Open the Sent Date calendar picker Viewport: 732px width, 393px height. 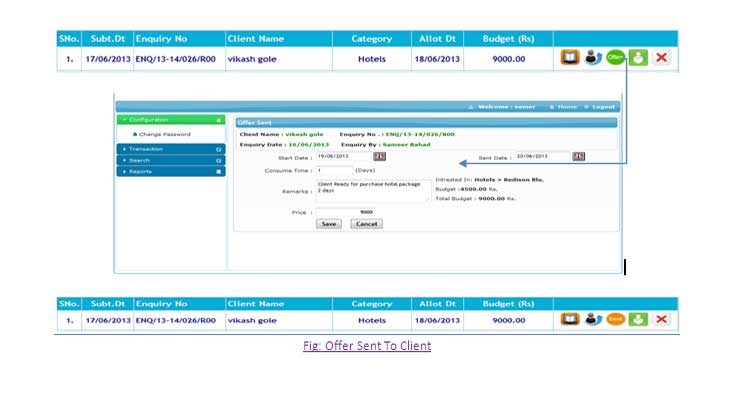coord(578,156)
